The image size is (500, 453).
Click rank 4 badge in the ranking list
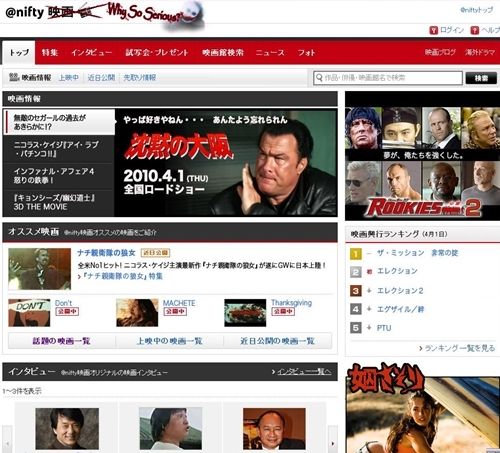point(356,309)
